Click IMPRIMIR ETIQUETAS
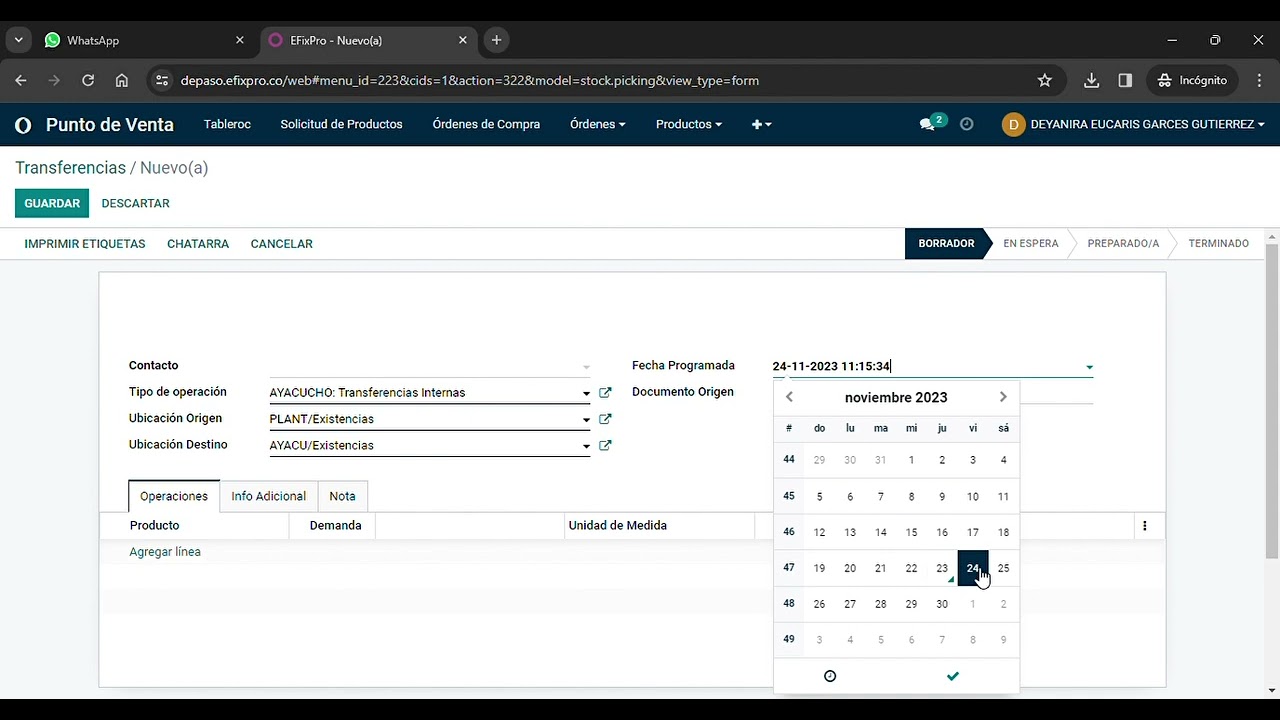The height and width of the screenshot is (720, 1280). tap(85, 244)
